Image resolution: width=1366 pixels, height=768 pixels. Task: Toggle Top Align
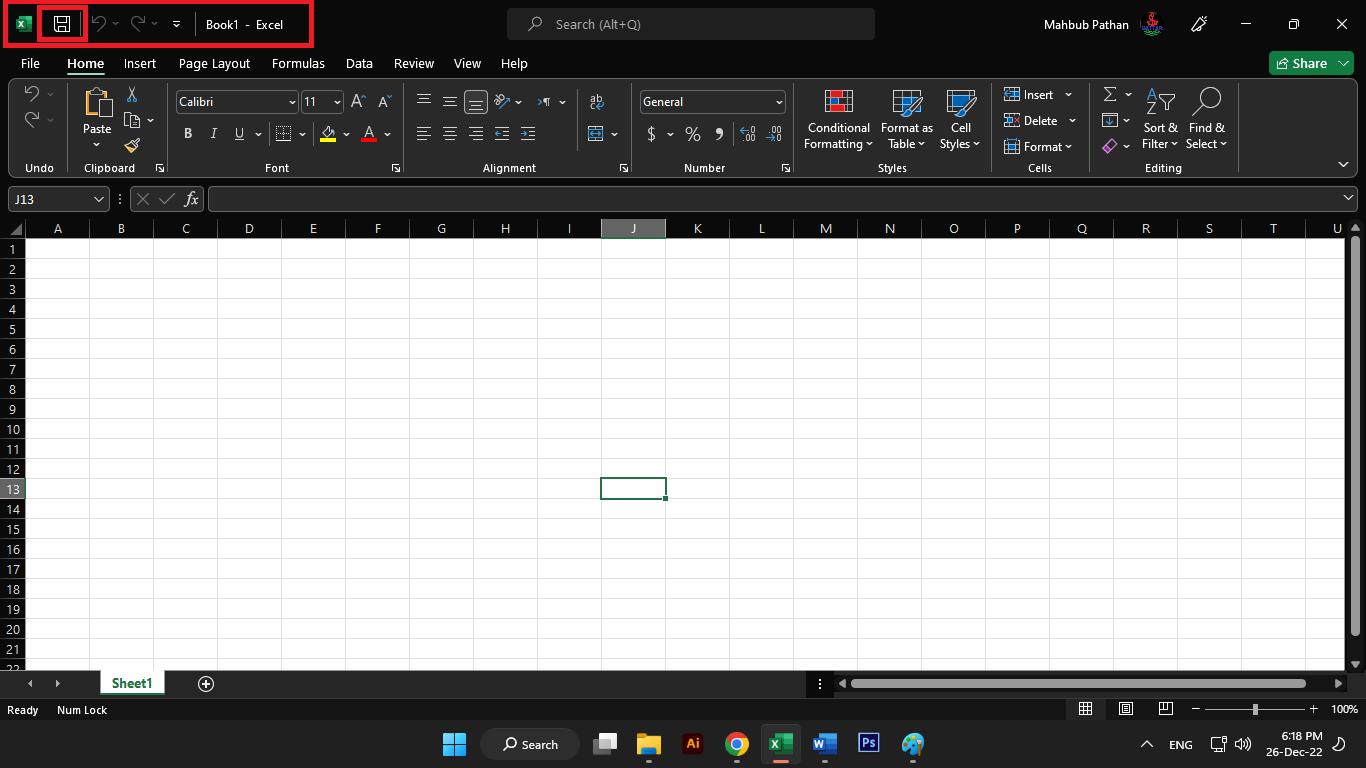coord(424,101)
